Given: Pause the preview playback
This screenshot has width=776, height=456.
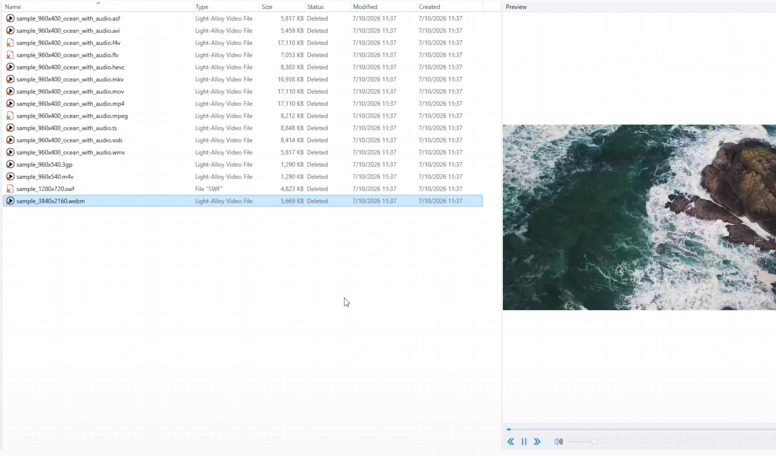Looking at the screenshot, I should 524,441.
